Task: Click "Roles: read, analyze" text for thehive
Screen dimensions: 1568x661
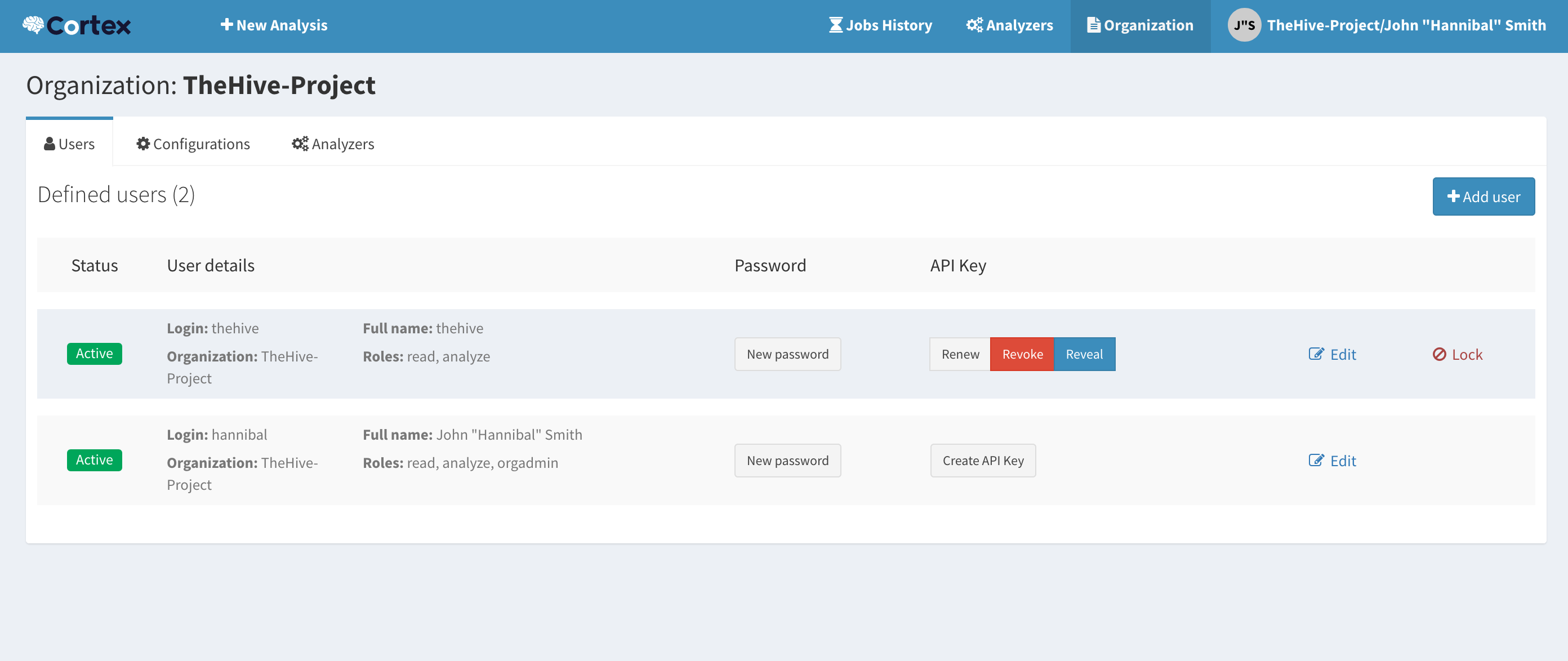Action: pyautogui.click(x=427, y=356)
